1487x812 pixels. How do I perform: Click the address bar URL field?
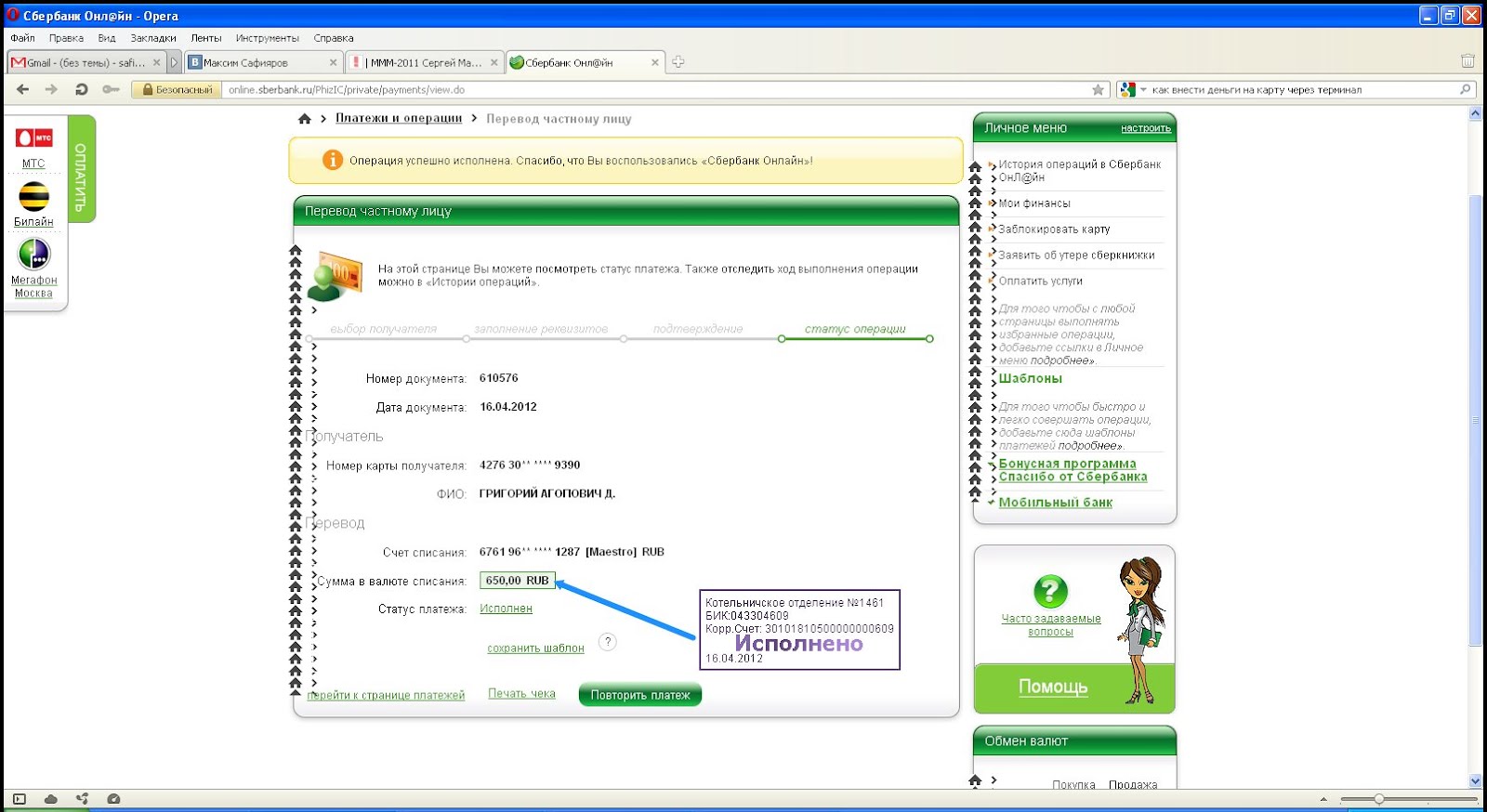[x=656, y=90]
